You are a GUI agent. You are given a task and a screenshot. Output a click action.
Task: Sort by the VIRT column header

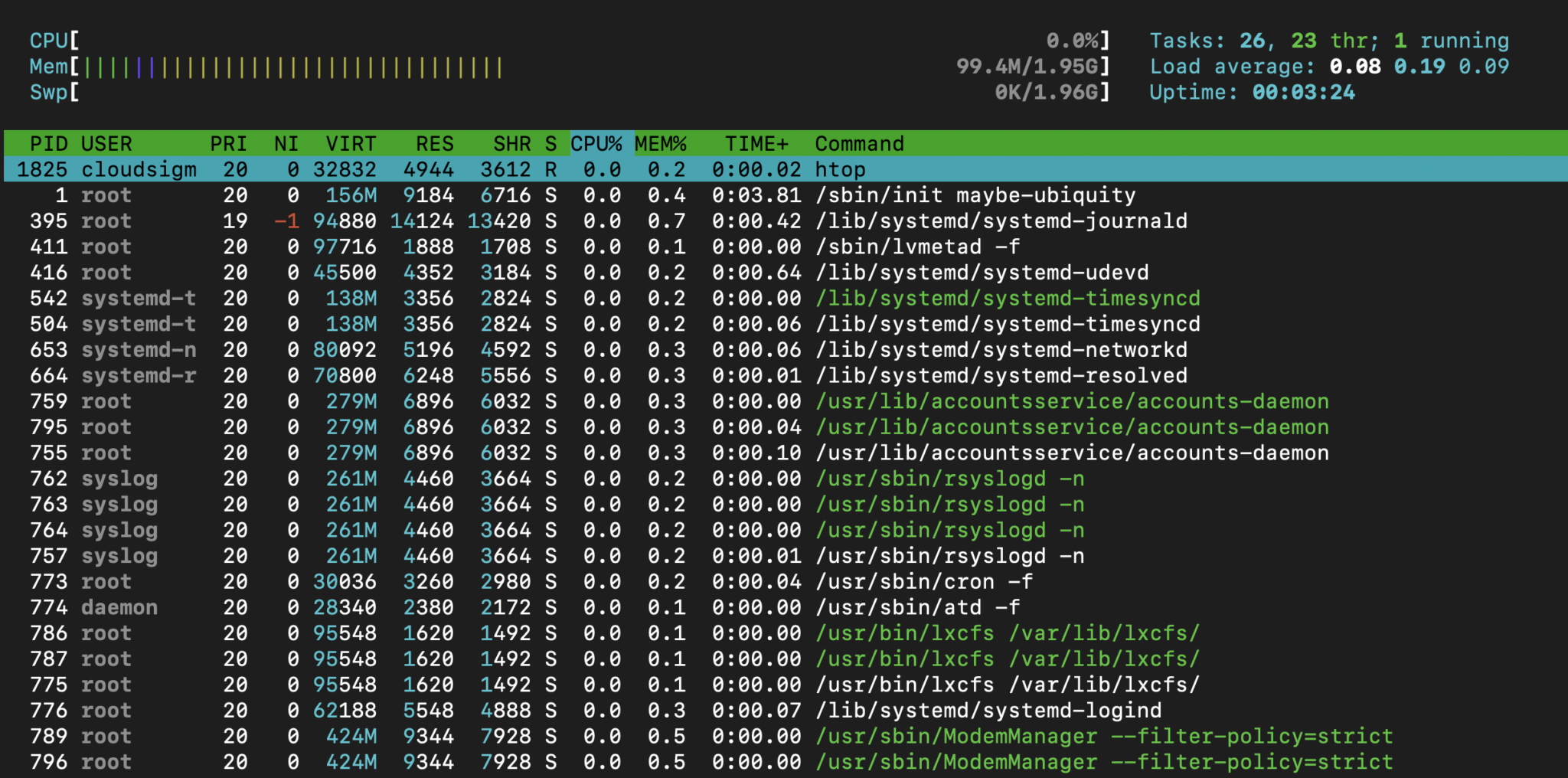click(351, 143)
